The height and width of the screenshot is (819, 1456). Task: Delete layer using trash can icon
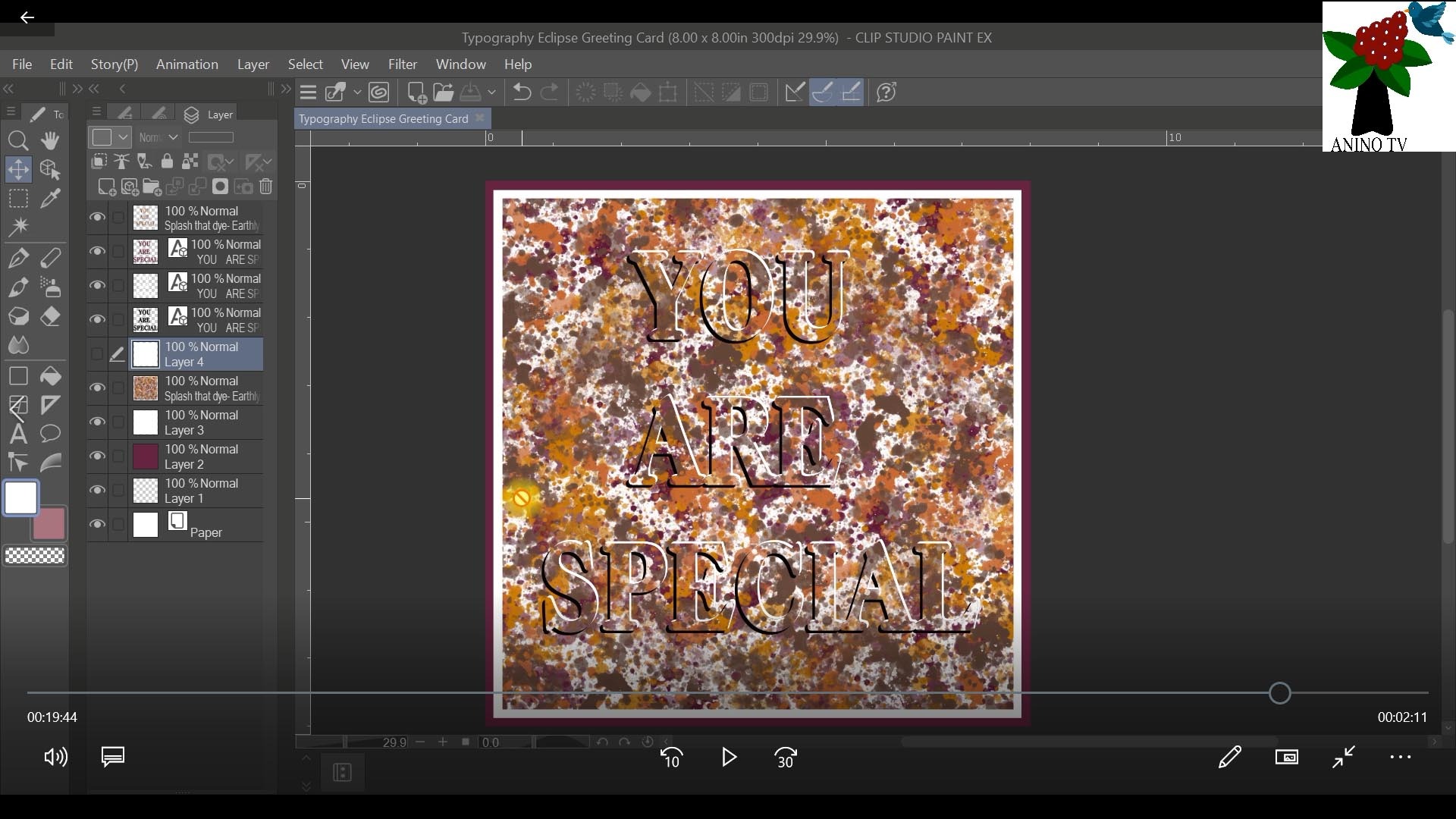(265, 187)
